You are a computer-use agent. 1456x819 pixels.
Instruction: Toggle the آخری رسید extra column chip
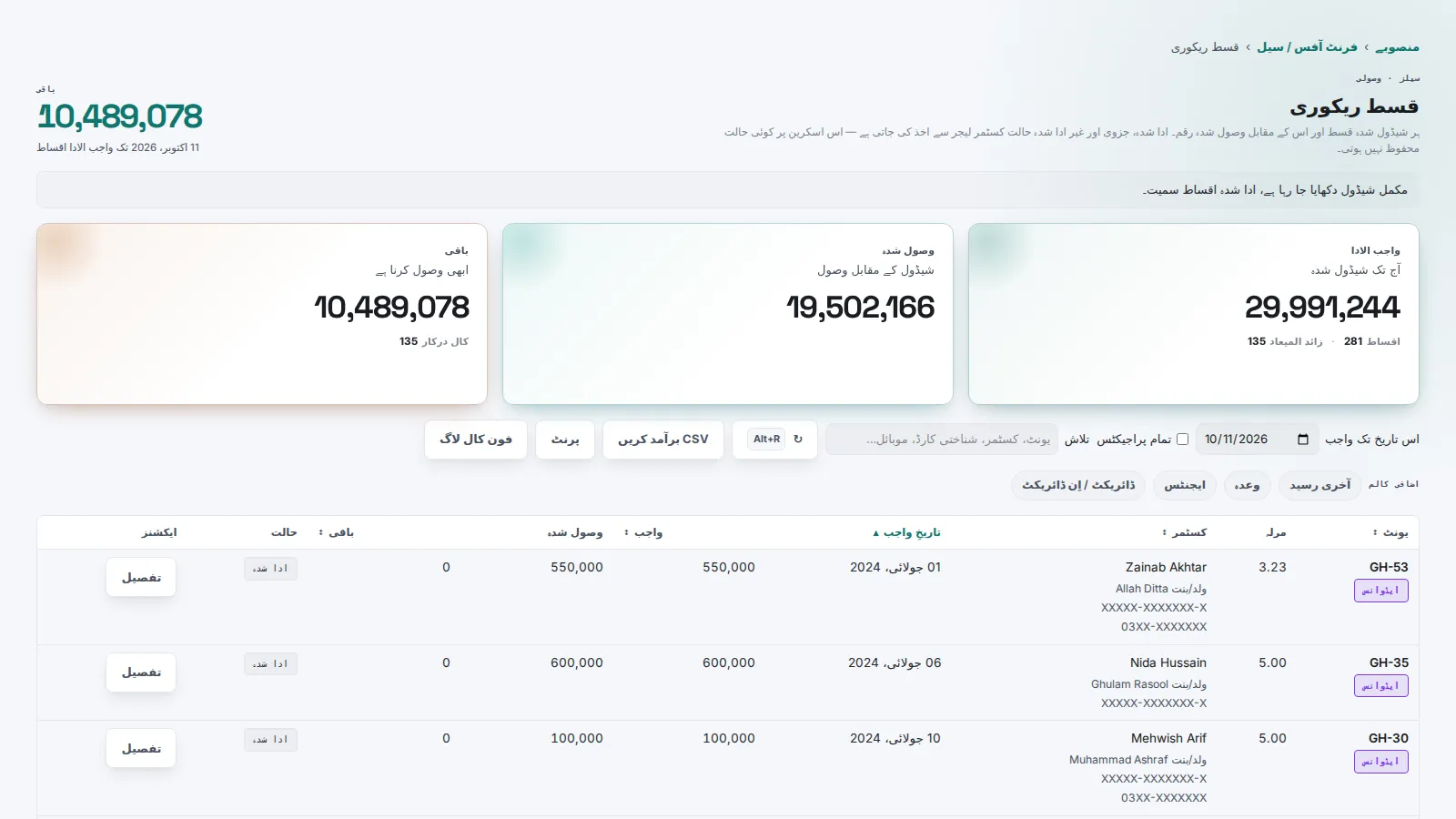pos(1319,485)
